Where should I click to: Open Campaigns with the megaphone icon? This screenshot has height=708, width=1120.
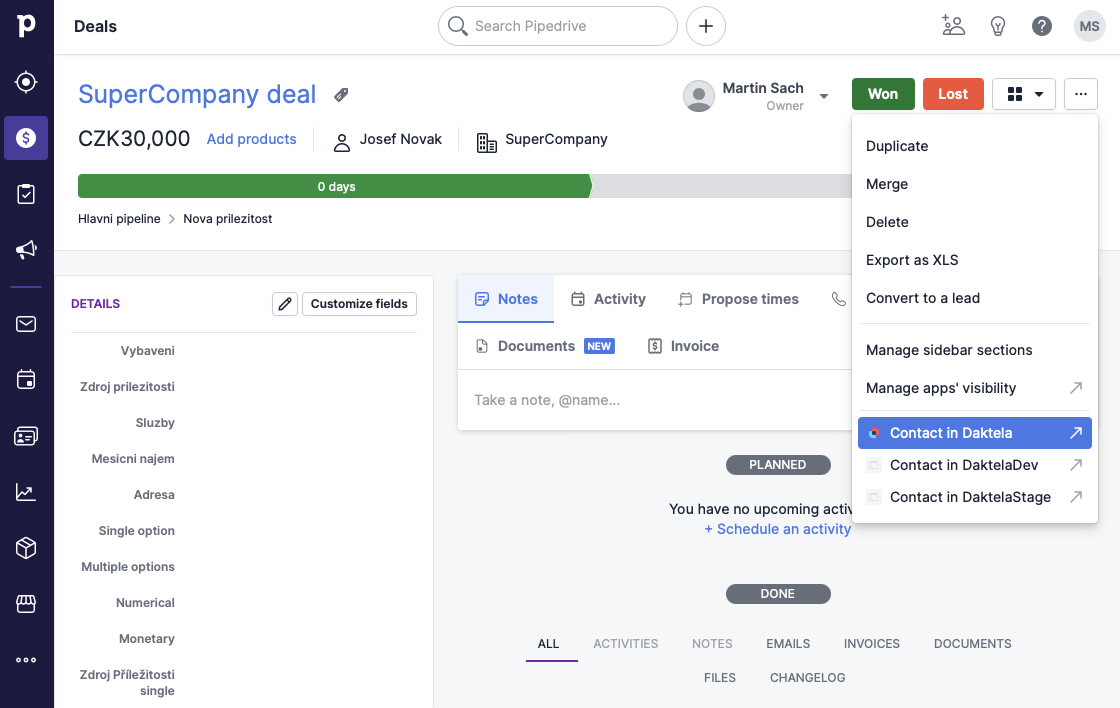26,250
